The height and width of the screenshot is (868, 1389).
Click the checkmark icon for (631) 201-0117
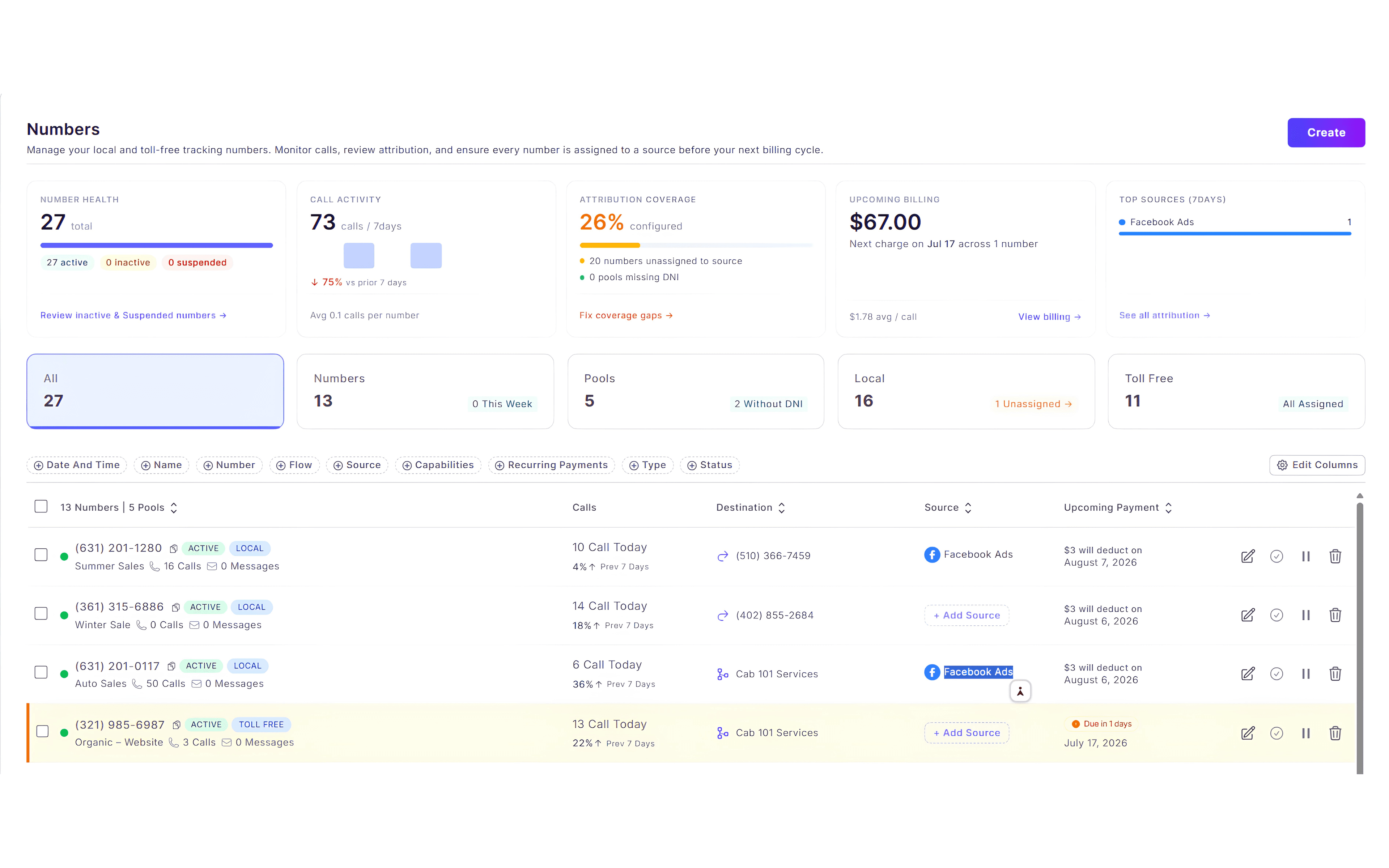click(1276, 673)
